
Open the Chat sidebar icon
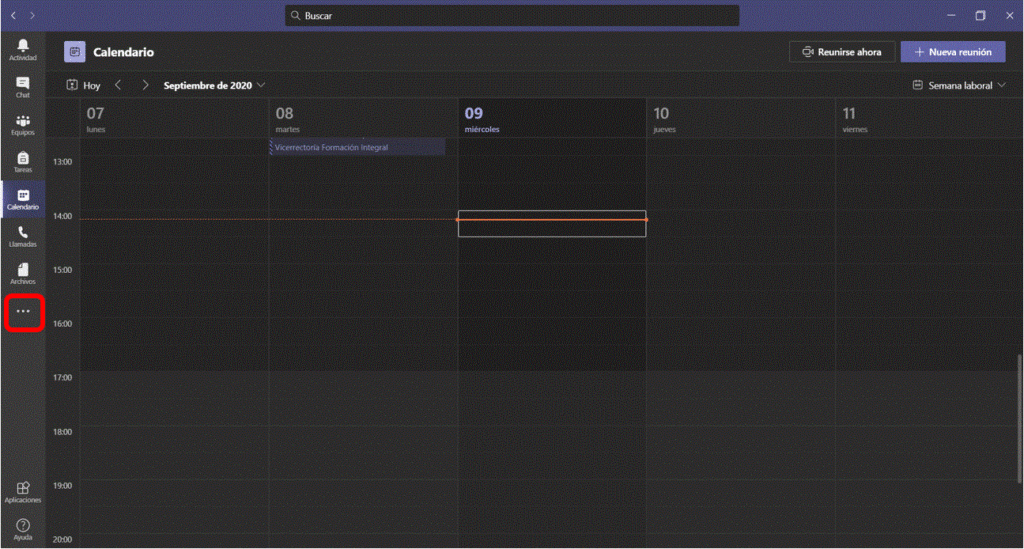[x=23, y=87]
